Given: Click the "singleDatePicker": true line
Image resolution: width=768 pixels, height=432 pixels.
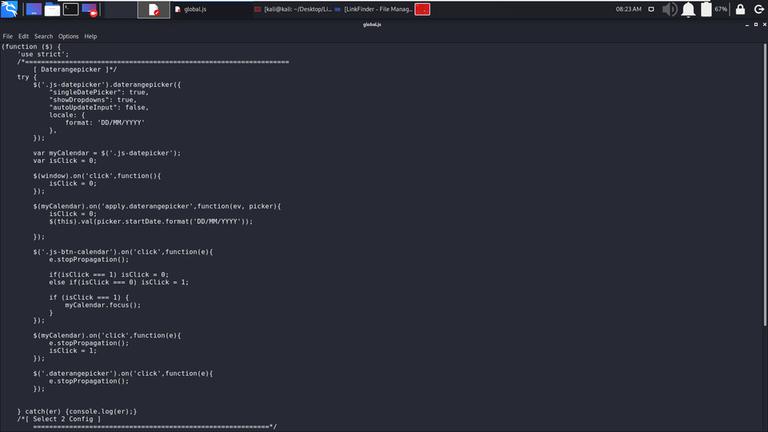Looking at the screenshot, I should tap(99, 92).
